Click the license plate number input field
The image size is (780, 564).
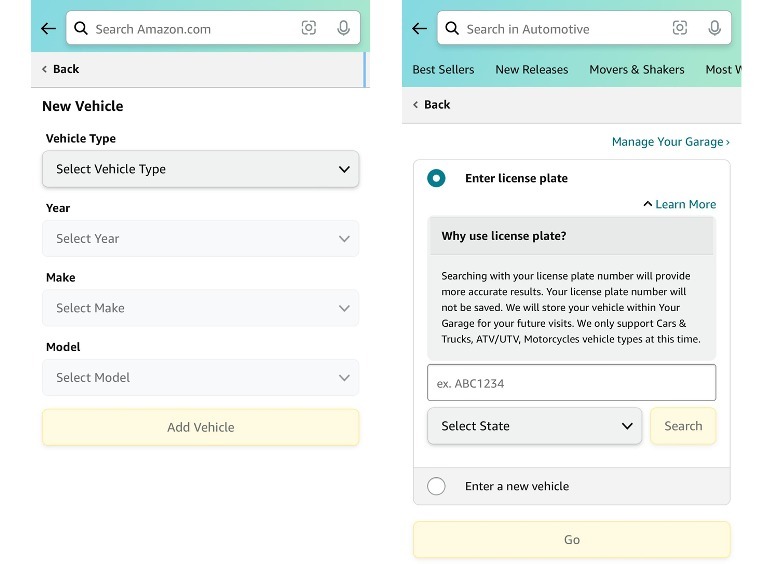(x=571, y=383)
